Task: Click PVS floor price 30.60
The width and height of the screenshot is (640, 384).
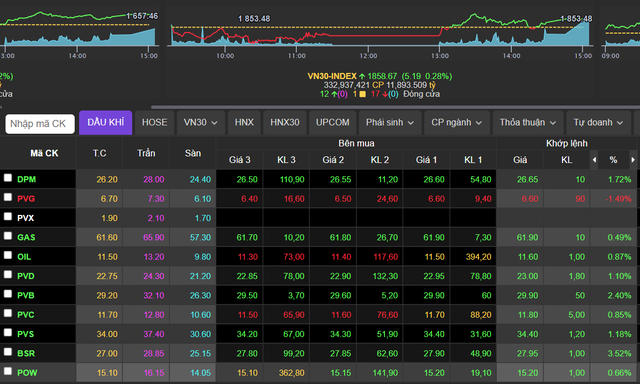Action: point(200,334)
